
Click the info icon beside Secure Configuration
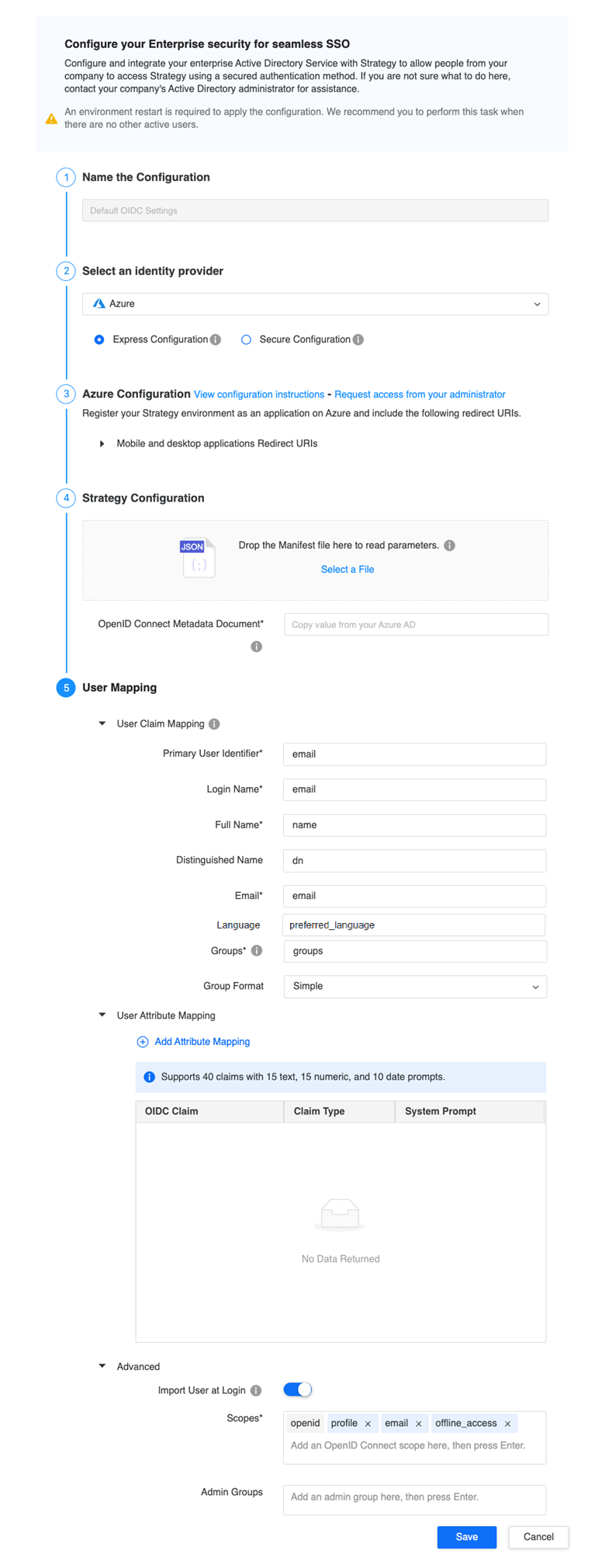[358, 339]
